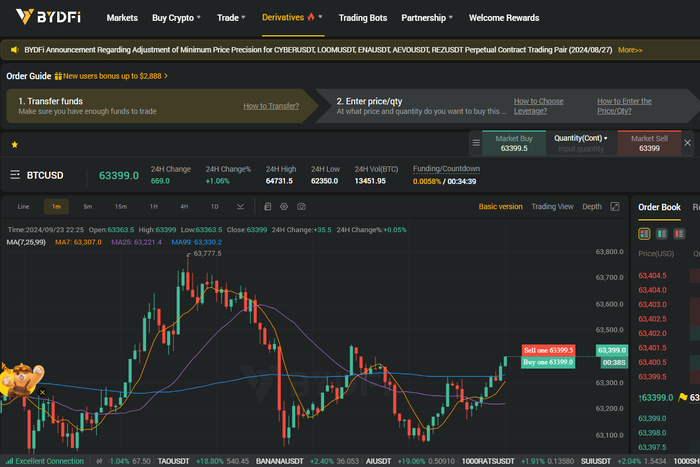Viewport: 700px width, 467px height.
Task: Click the Buy one 63399.0 chart label
Action: click(x=548, y=362)
